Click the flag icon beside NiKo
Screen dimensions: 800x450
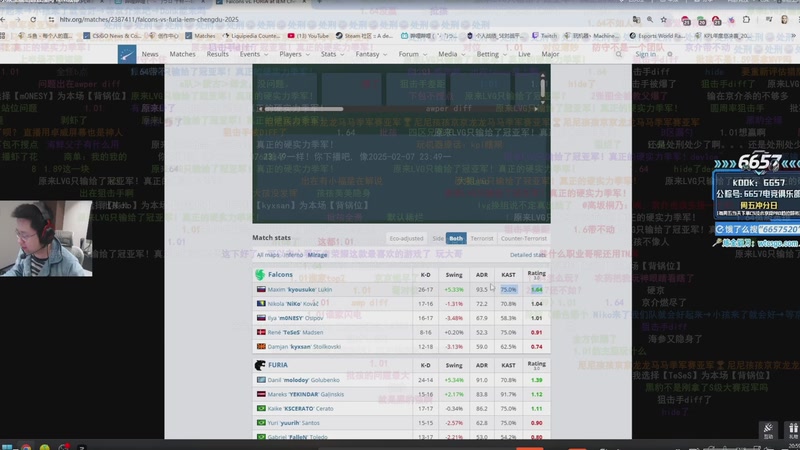pyautogui.click(x=261, y=304)
